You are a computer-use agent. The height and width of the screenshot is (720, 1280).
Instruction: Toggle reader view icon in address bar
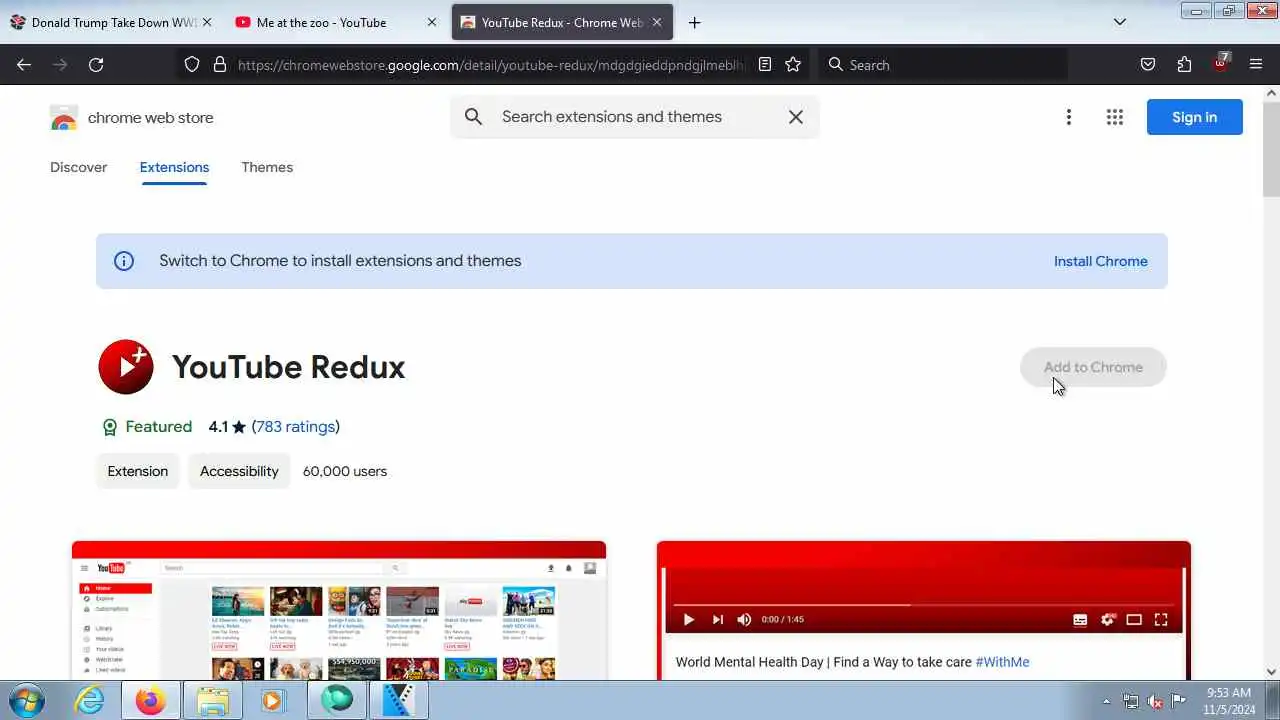(765, 65)
